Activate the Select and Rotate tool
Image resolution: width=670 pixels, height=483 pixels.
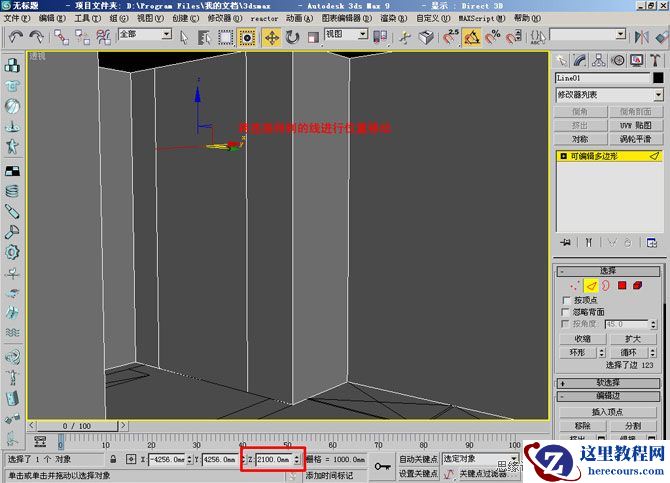pyautogui.click(x=293, y=38)
